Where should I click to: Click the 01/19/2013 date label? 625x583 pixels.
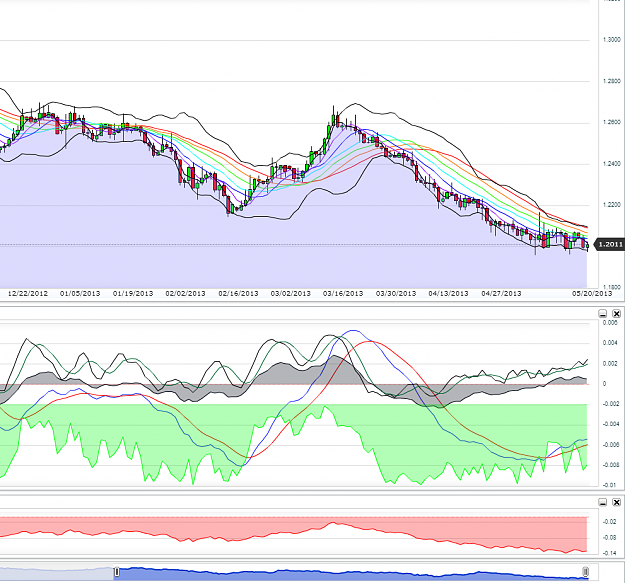[x=133, y=294]
